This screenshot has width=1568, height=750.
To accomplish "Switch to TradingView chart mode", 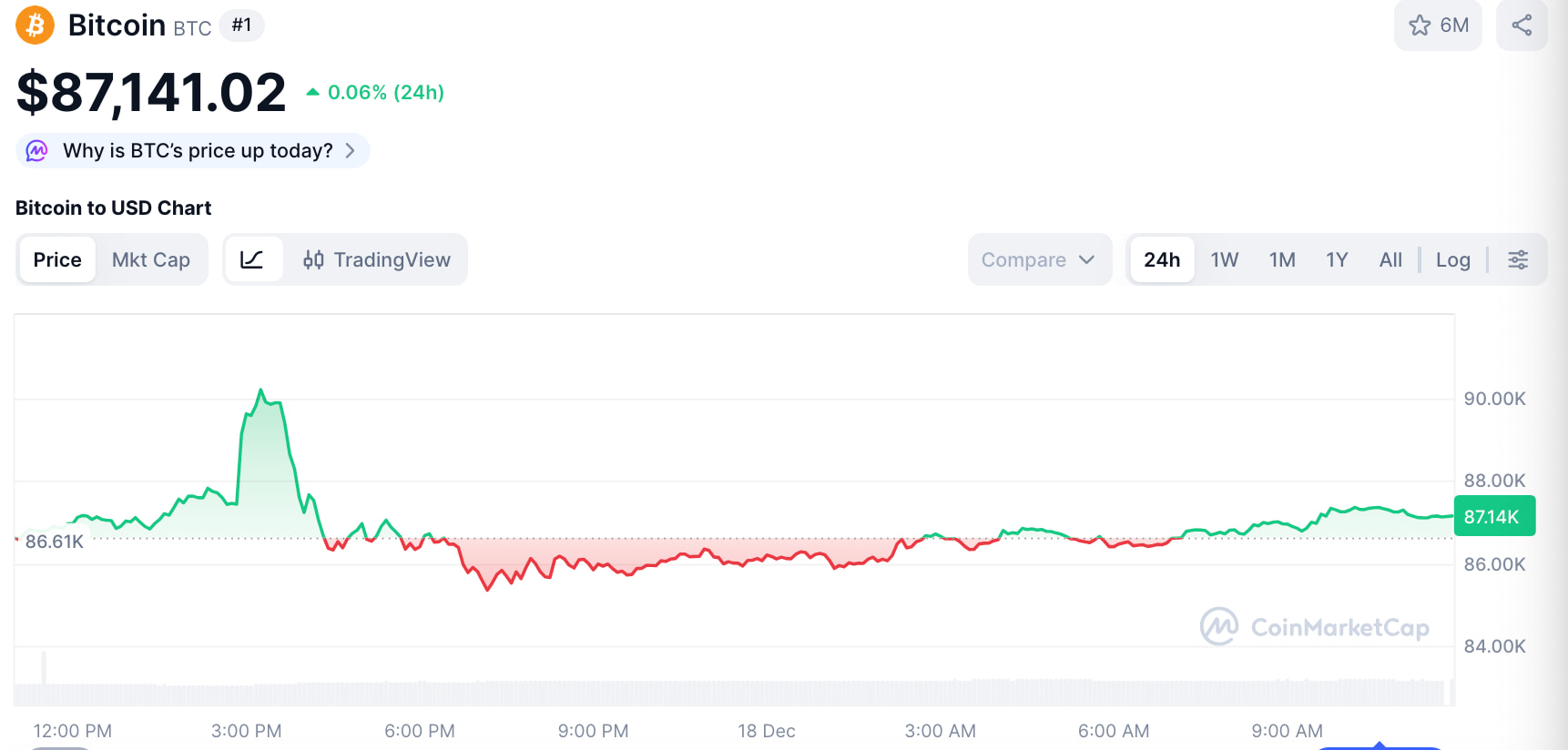I will click(376, 259).
